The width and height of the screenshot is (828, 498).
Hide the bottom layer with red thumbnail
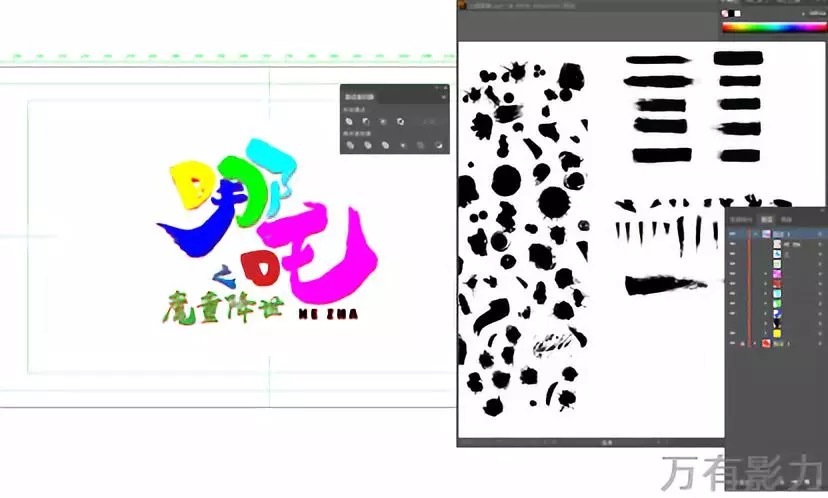[732, 342]
